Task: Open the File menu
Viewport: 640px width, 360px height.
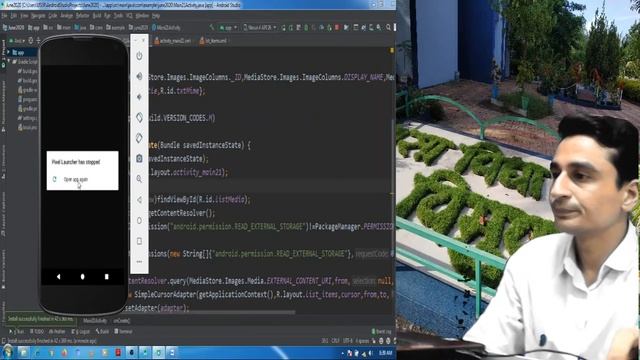Action: pos(4,16)
